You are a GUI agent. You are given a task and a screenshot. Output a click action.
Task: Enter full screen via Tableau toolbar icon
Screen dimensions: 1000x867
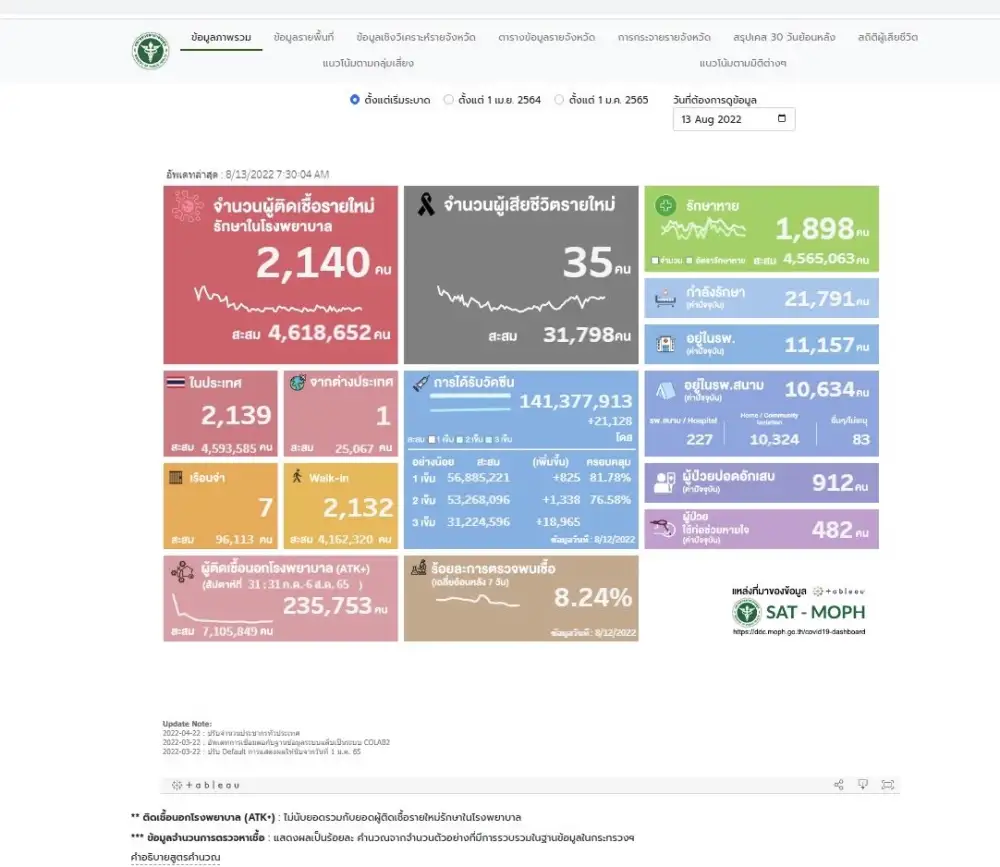click(887, 785)
